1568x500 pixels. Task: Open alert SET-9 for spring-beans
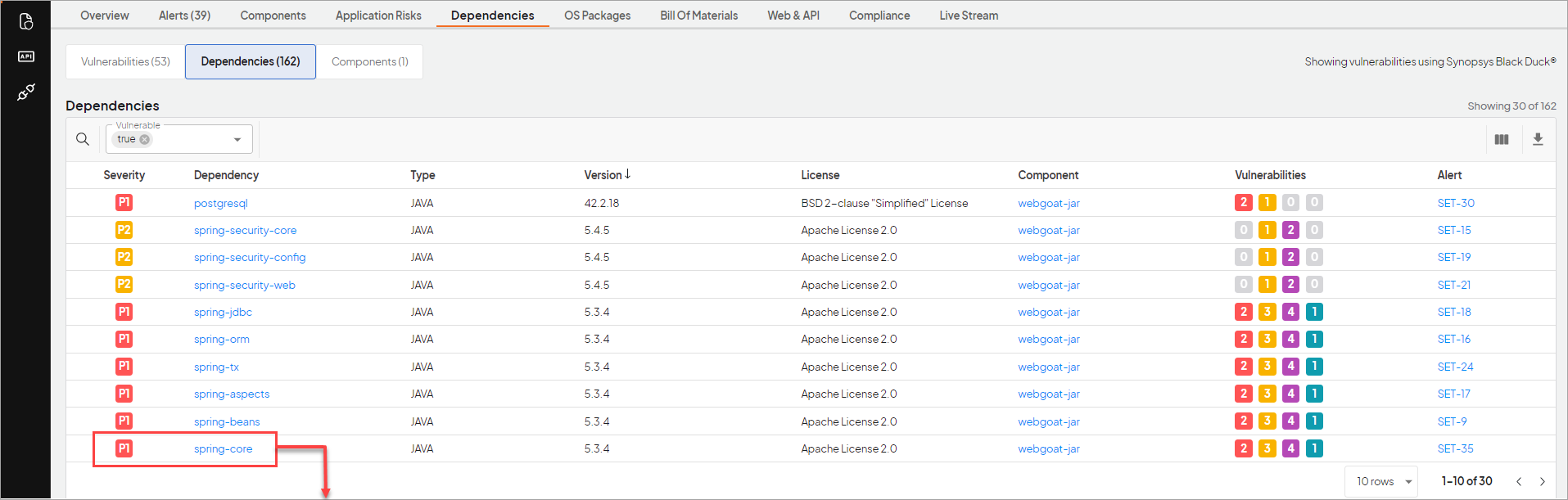1452,421
